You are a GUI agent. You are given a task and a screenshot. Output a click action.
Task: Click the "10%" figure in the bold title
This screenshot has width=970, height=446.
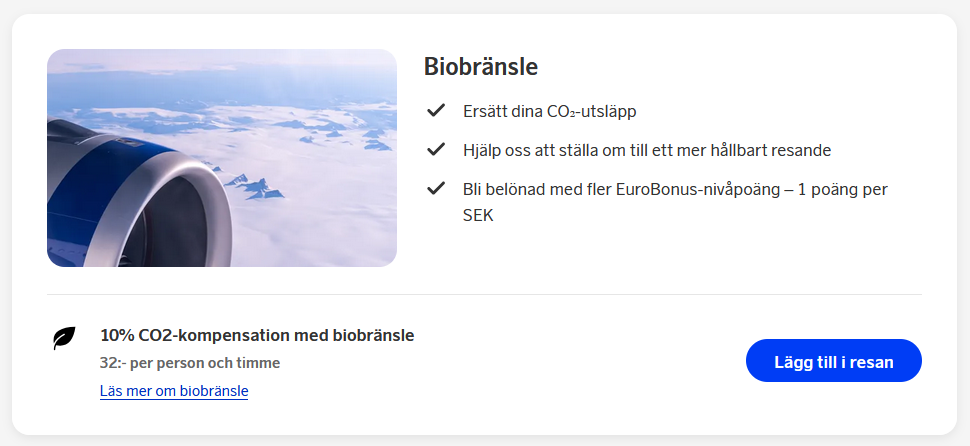point(116,335)
